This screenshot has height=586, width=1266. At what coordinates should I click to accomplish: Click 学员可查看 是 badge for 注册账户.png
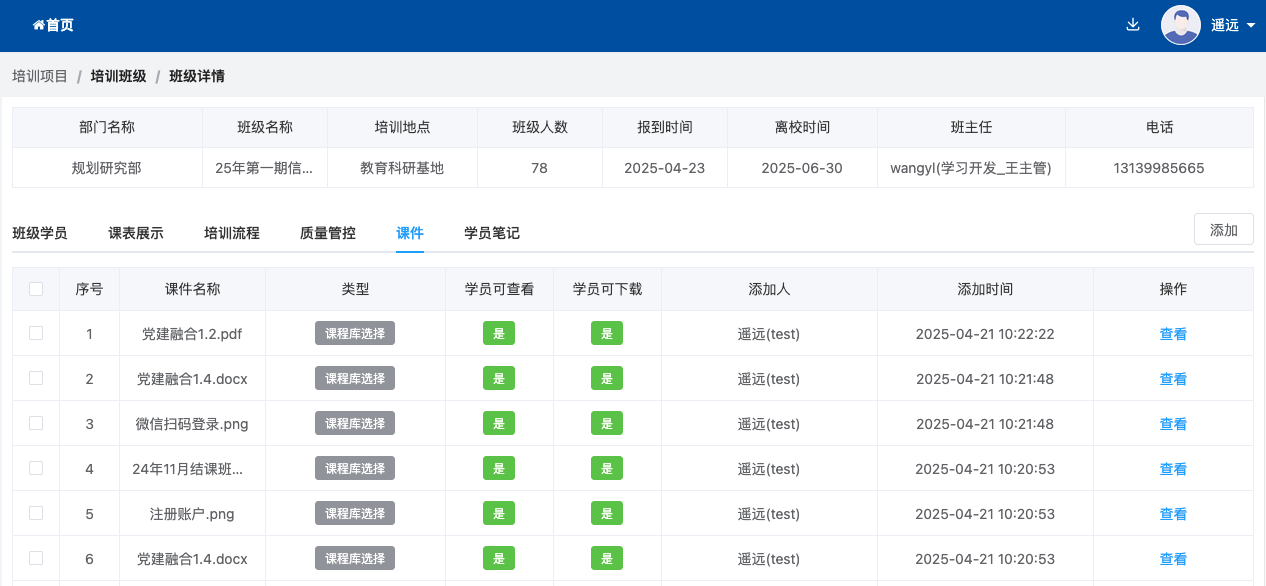(x=499, y=513)
